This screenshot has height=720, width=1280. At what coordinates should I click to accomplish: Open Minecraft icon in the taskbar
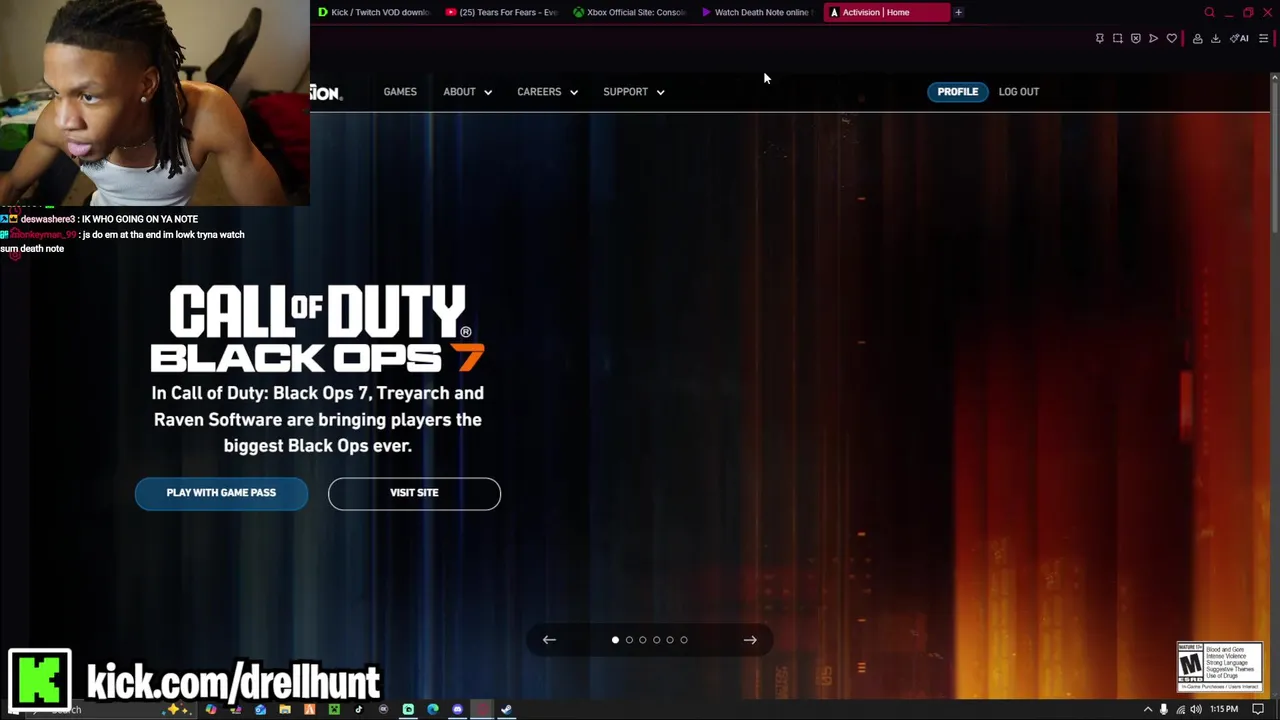[x=334, y=709]
